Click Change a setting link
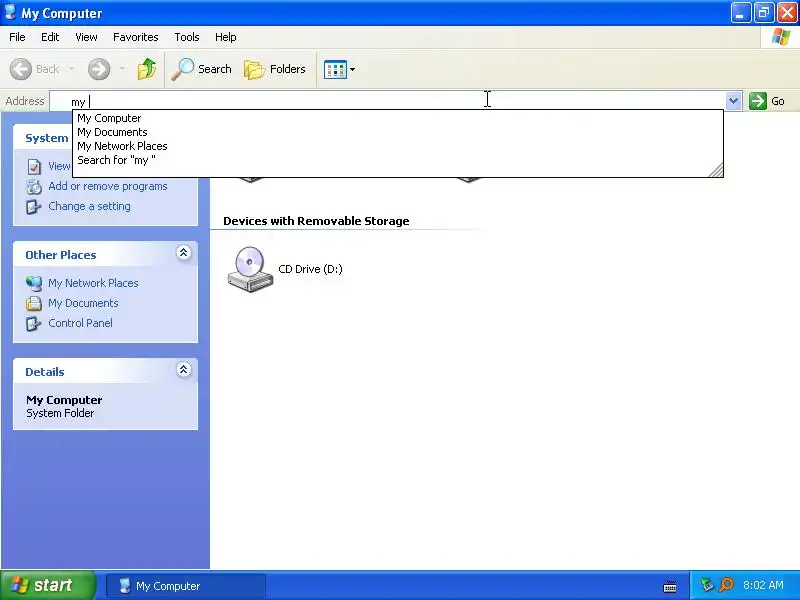Viewport: 800px width, 600px height. click(89, 206)
